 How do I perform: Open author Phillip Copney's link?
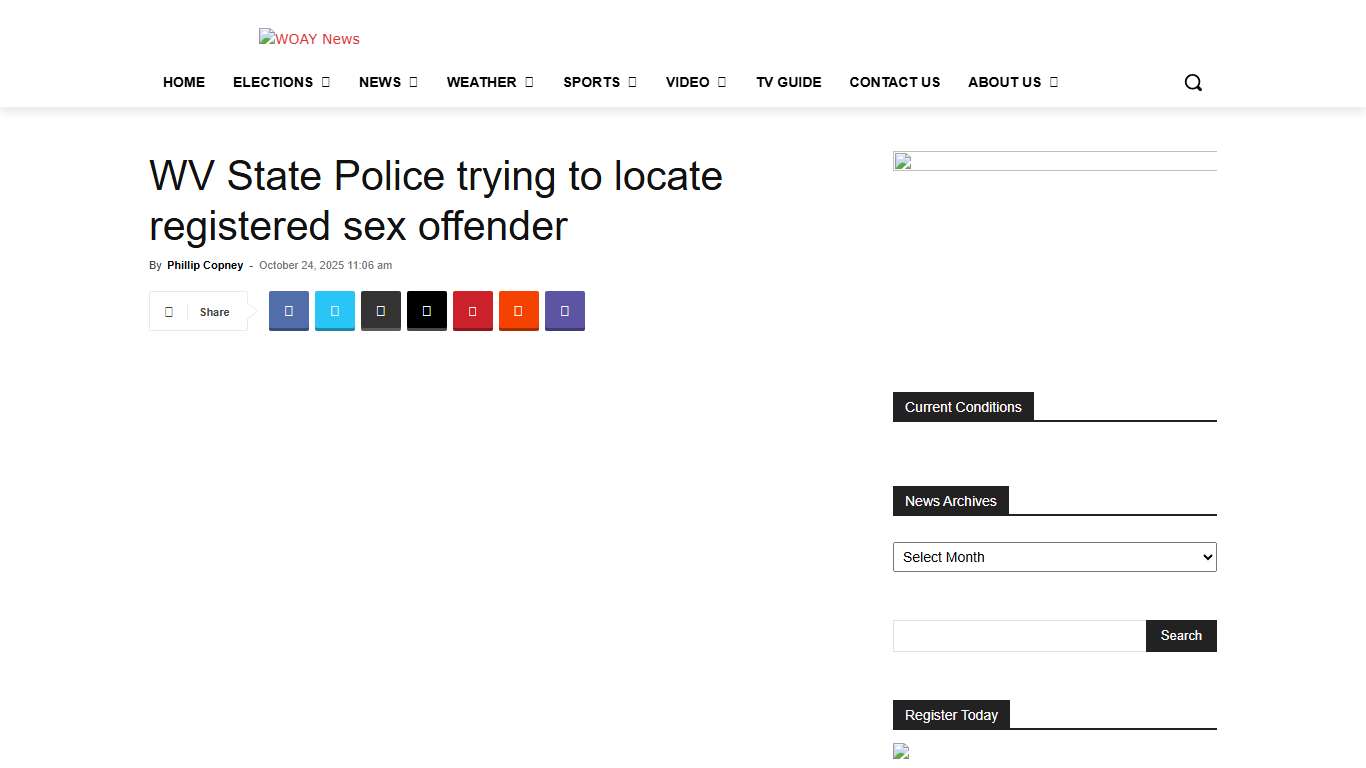point(205,265)
